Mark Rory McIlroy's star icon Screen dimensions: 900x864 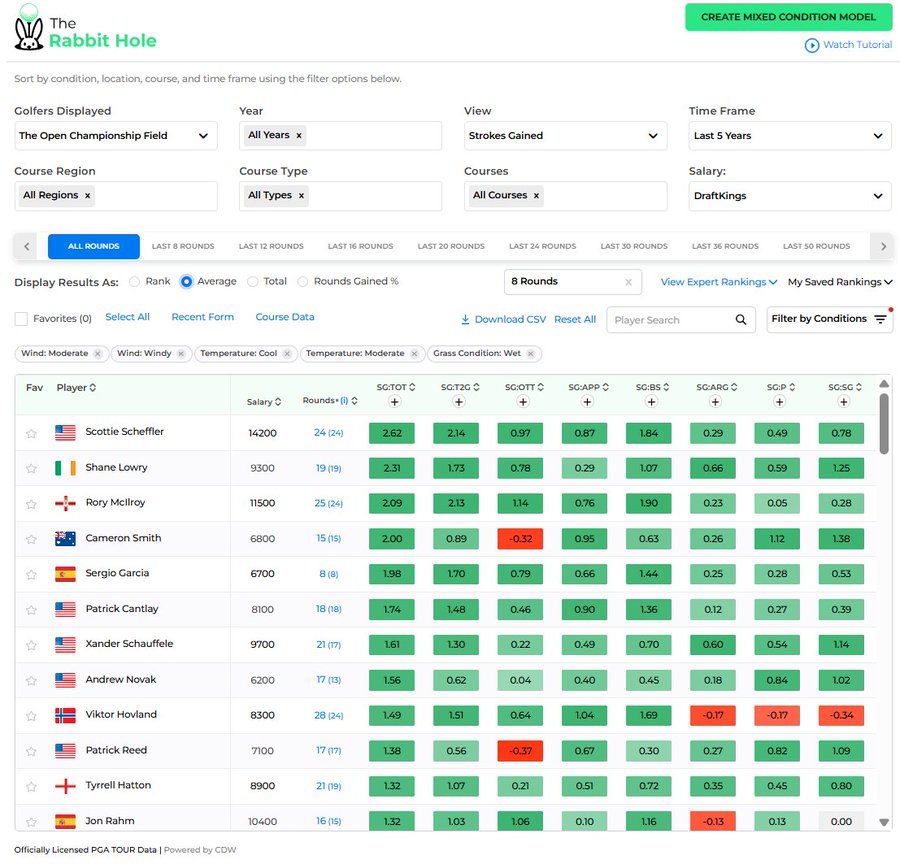31,504
